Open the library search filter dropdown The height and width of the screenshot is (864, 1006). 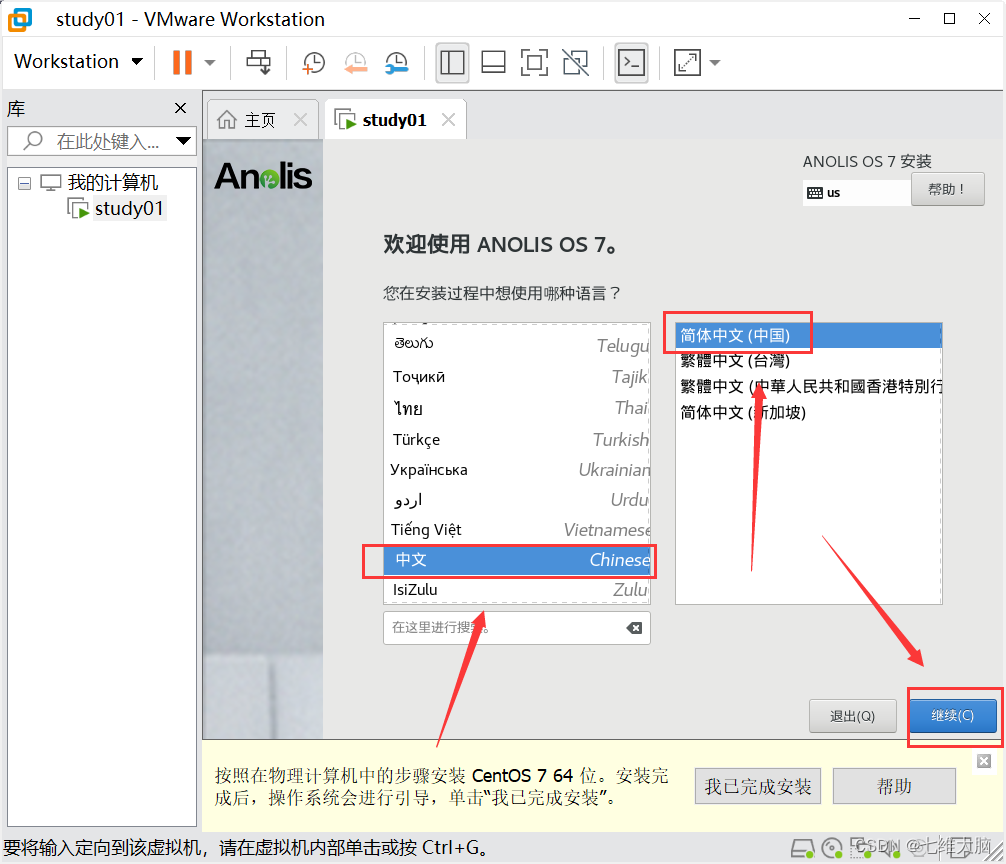tap(183, 141)
